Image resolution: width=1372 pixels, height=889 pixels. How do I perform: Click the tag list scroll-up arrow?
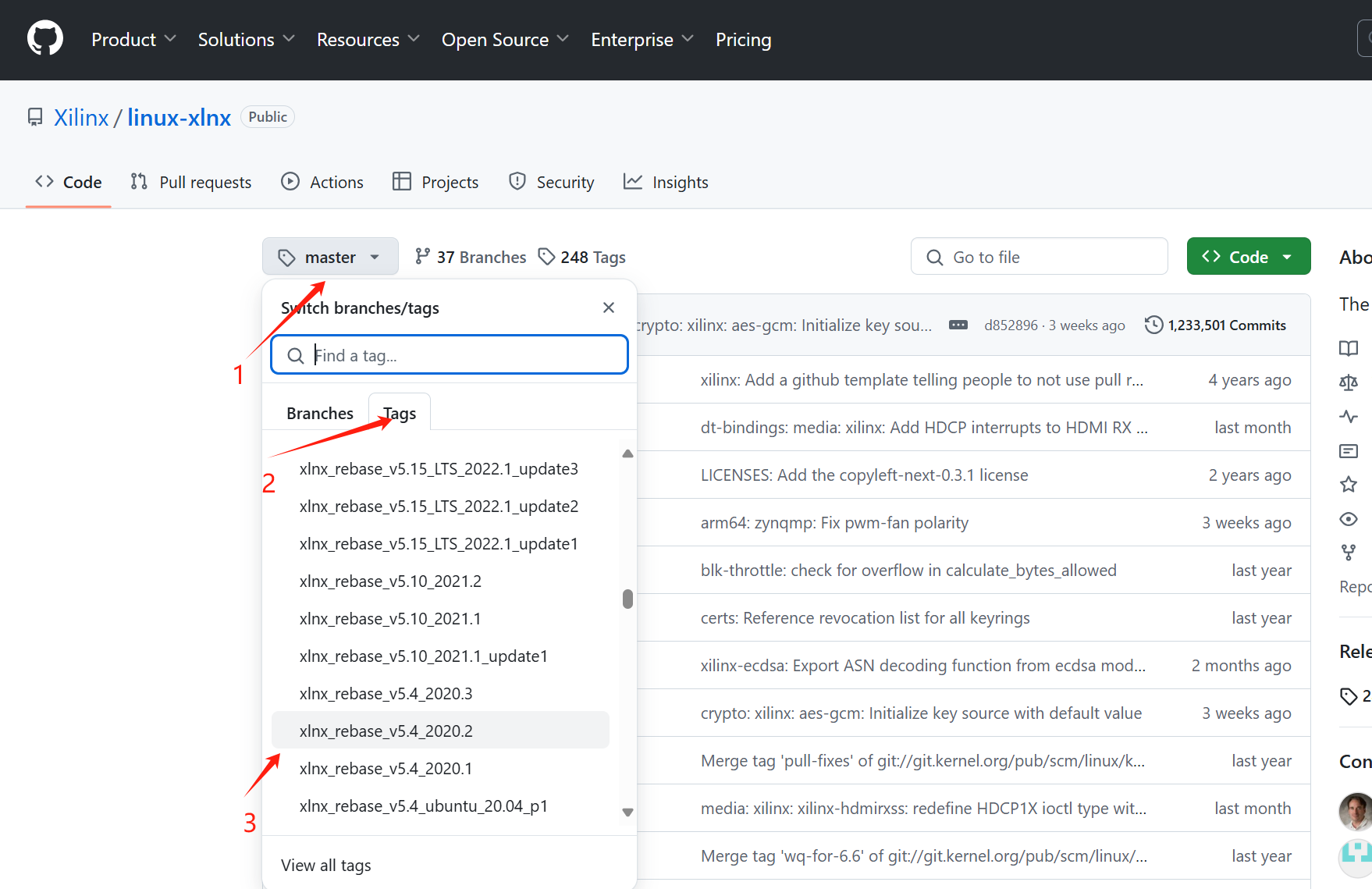click(627, 453)
